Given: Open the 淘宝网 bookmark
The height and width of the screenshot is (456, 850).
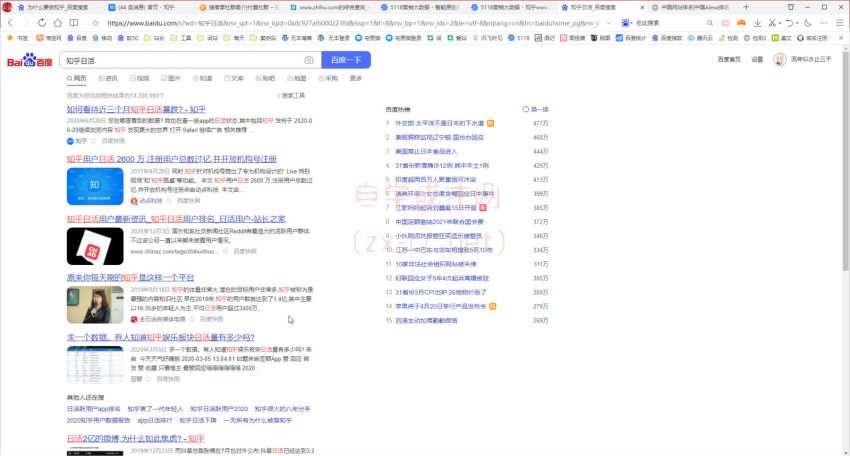Looking at the screenshot, I should pos(48,38).
